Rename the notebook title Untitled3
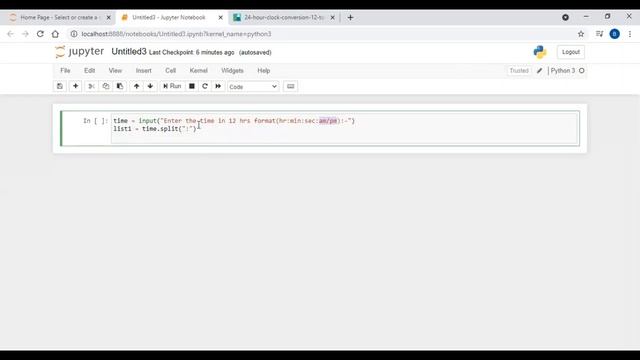 [x=129, y=52]
